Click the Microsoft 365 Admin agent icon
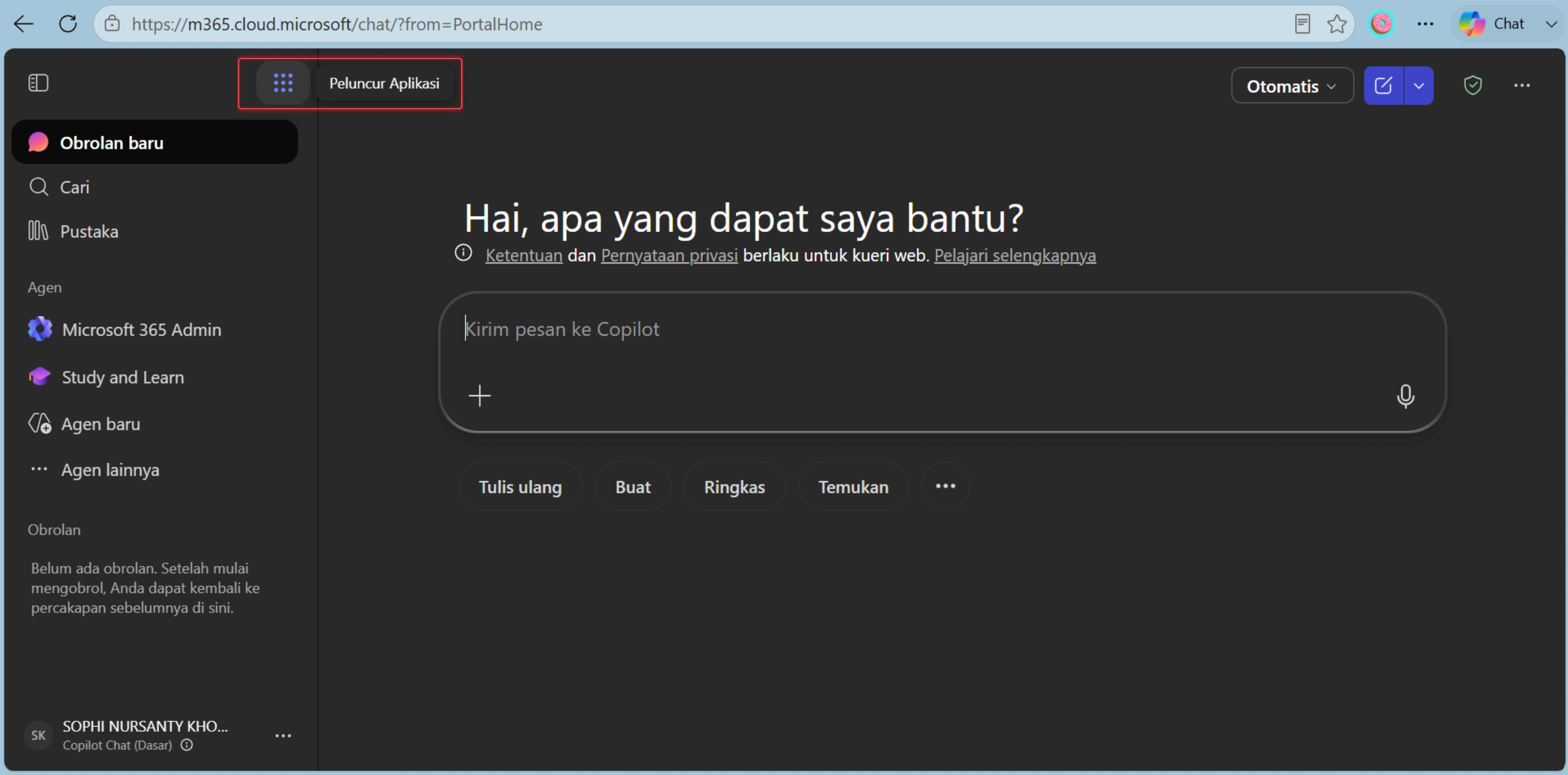This screenshot has width=1568, height=775. [x=40, y=329]
